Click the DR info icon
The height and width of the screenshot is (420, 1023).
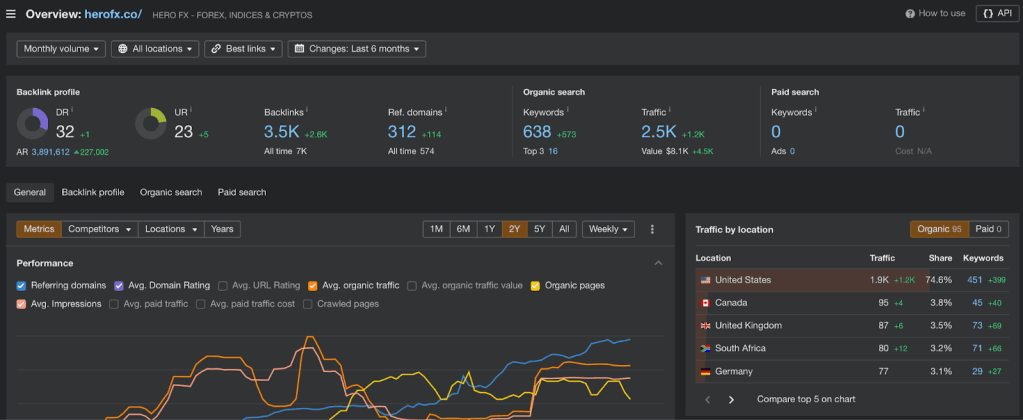tap(72, 110)
